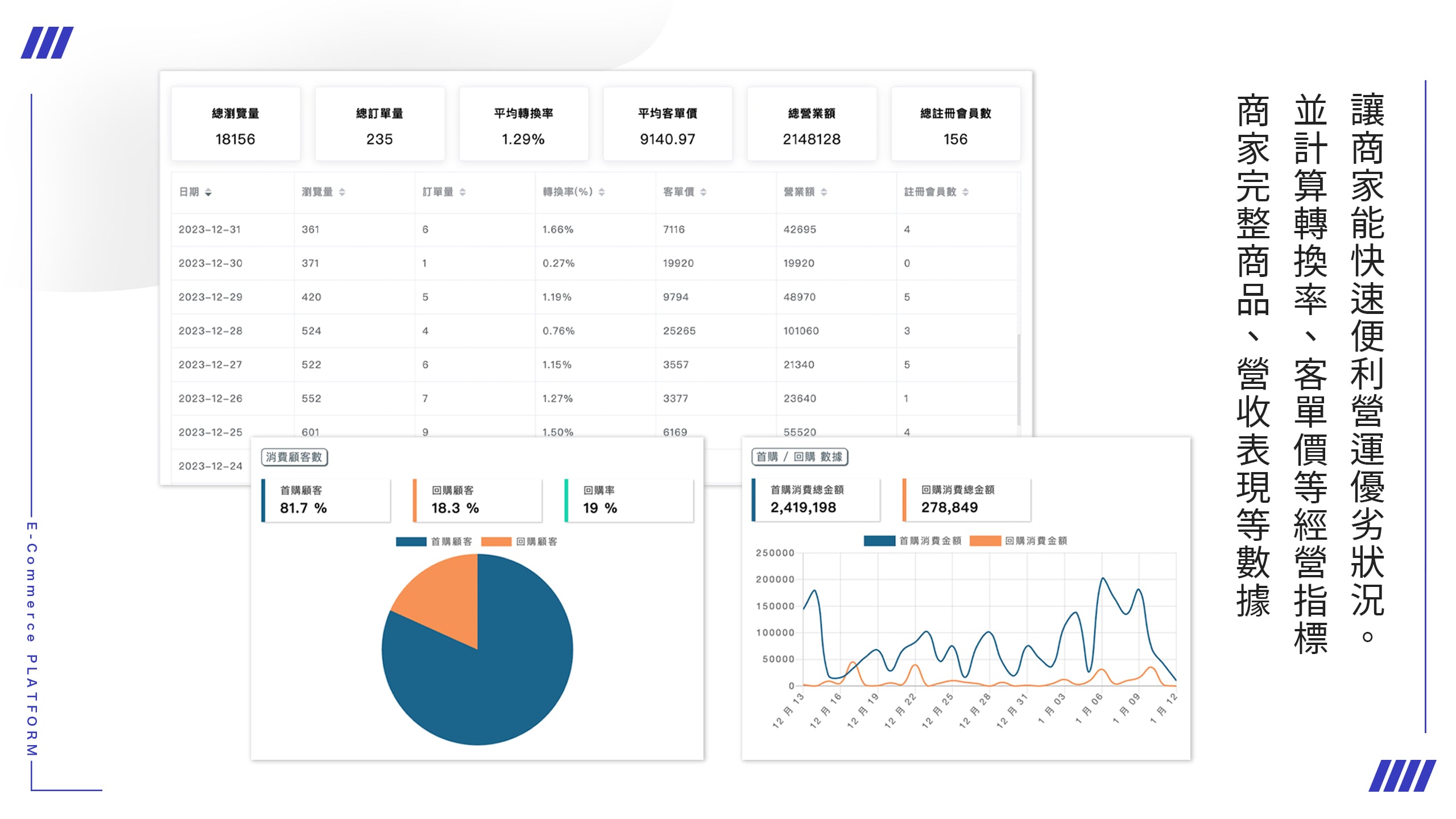Sort table by 瀏覽量 sort icon
The height and width of the screenshot is (819, 1456).
tap(342, 192)
